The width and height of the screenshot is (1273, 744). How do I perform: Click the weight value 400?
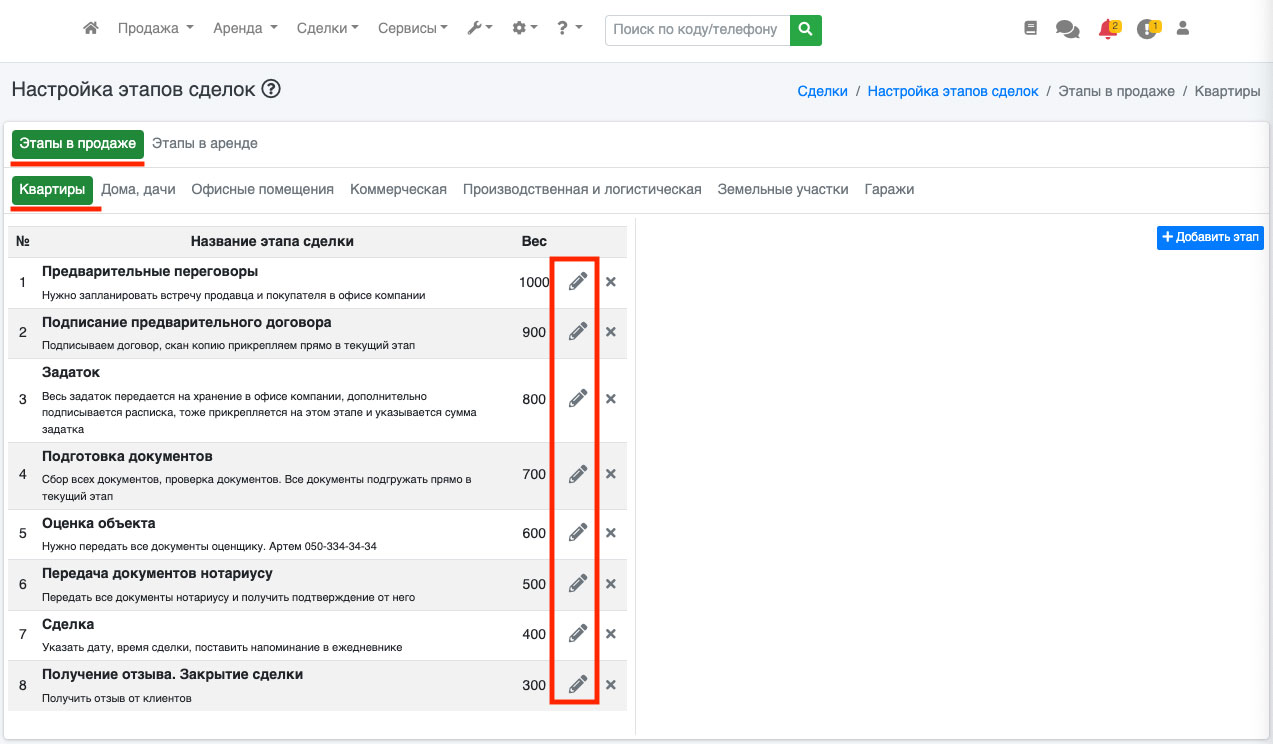click(x=534, y=634)
